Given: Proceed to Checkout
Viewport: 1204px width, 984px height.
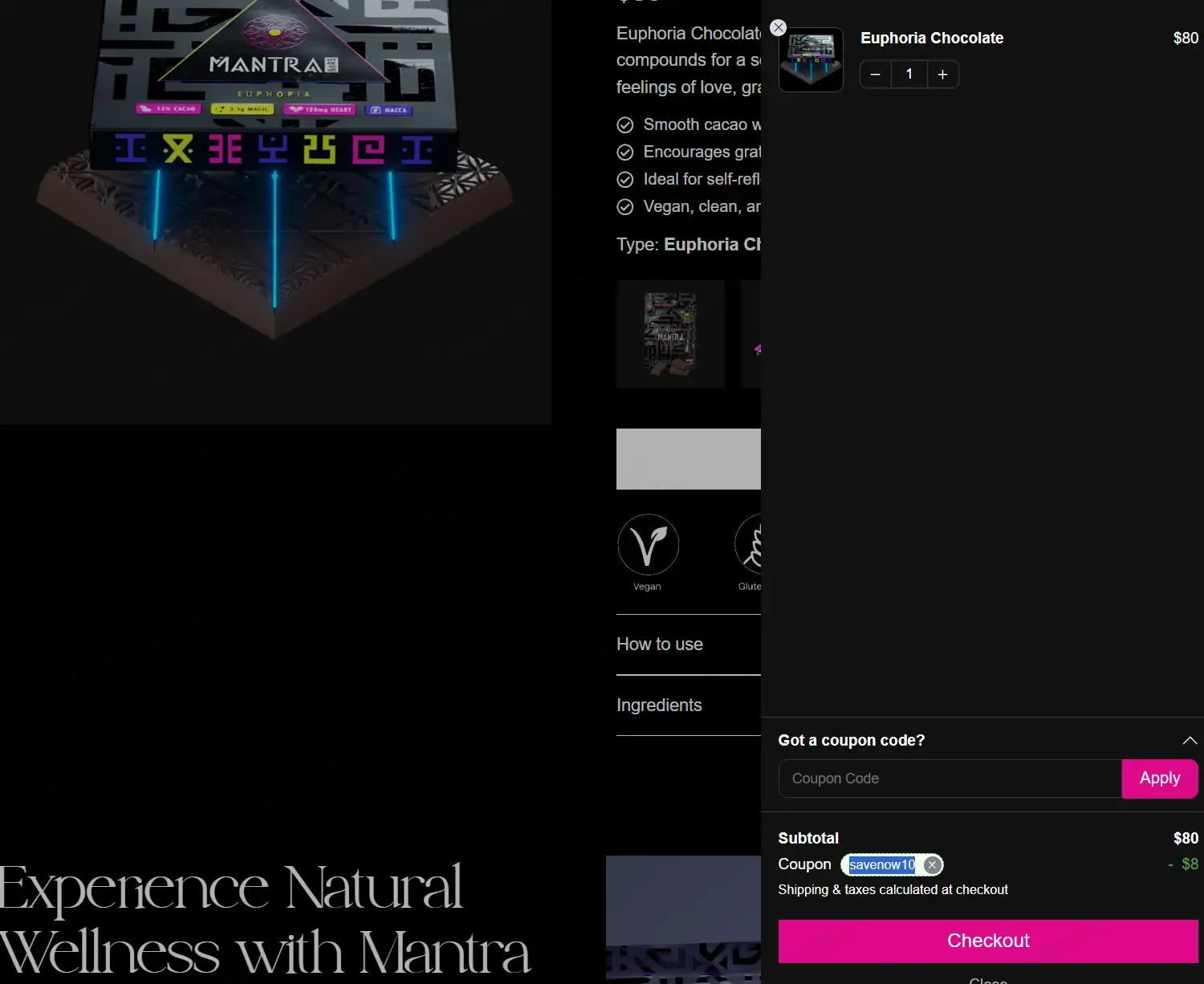Looking at the screenshot, I should tap(988, 941).
